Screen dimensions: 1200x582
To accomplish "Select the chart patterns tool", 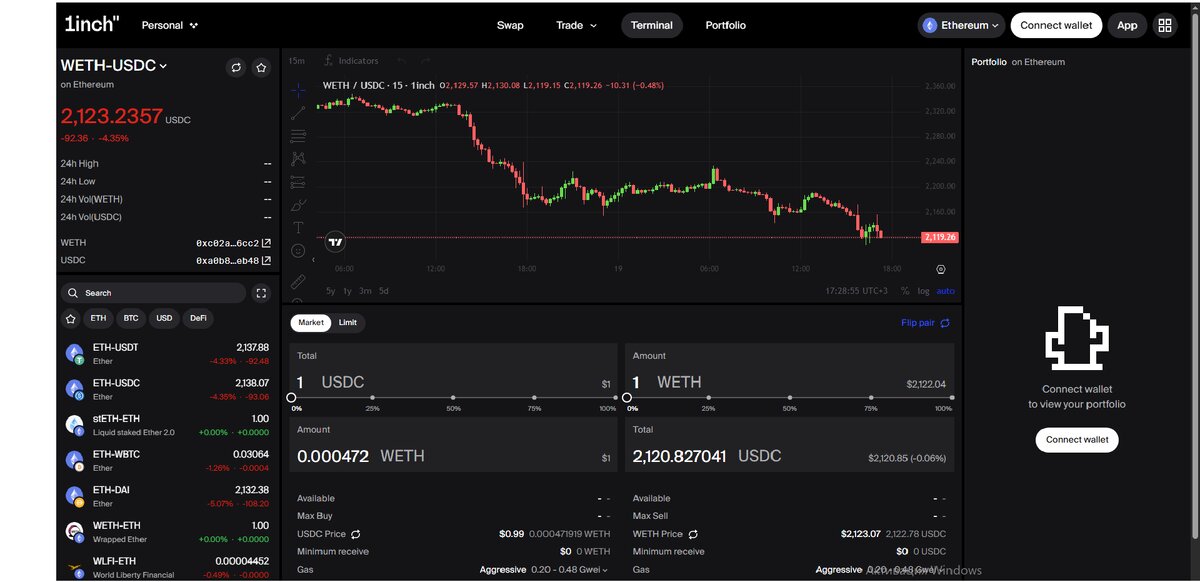I will point(298,159).
